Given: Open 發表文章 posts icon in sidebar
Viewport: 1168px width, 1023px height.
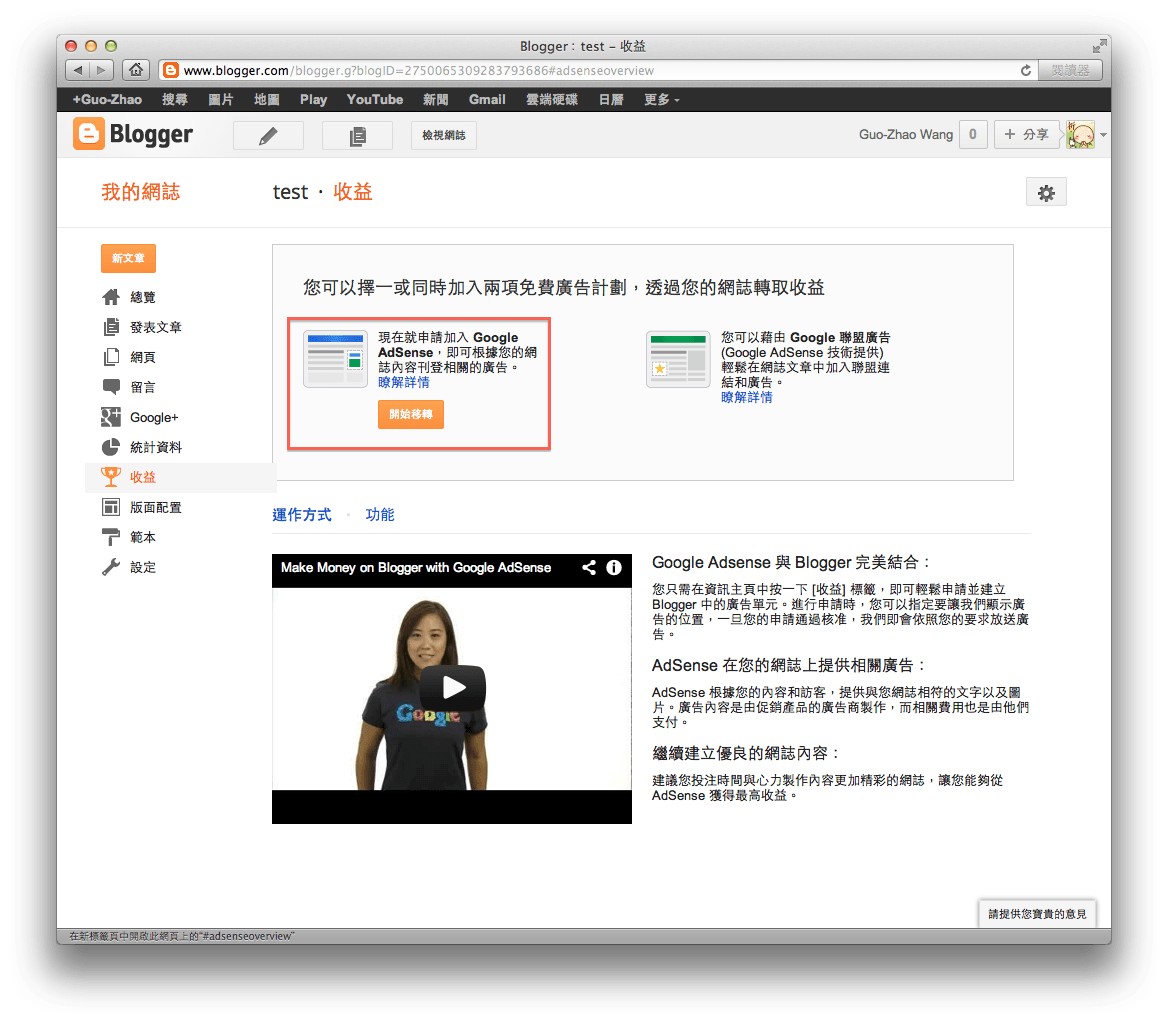Looking at the screenshot, I should (110, 326).
